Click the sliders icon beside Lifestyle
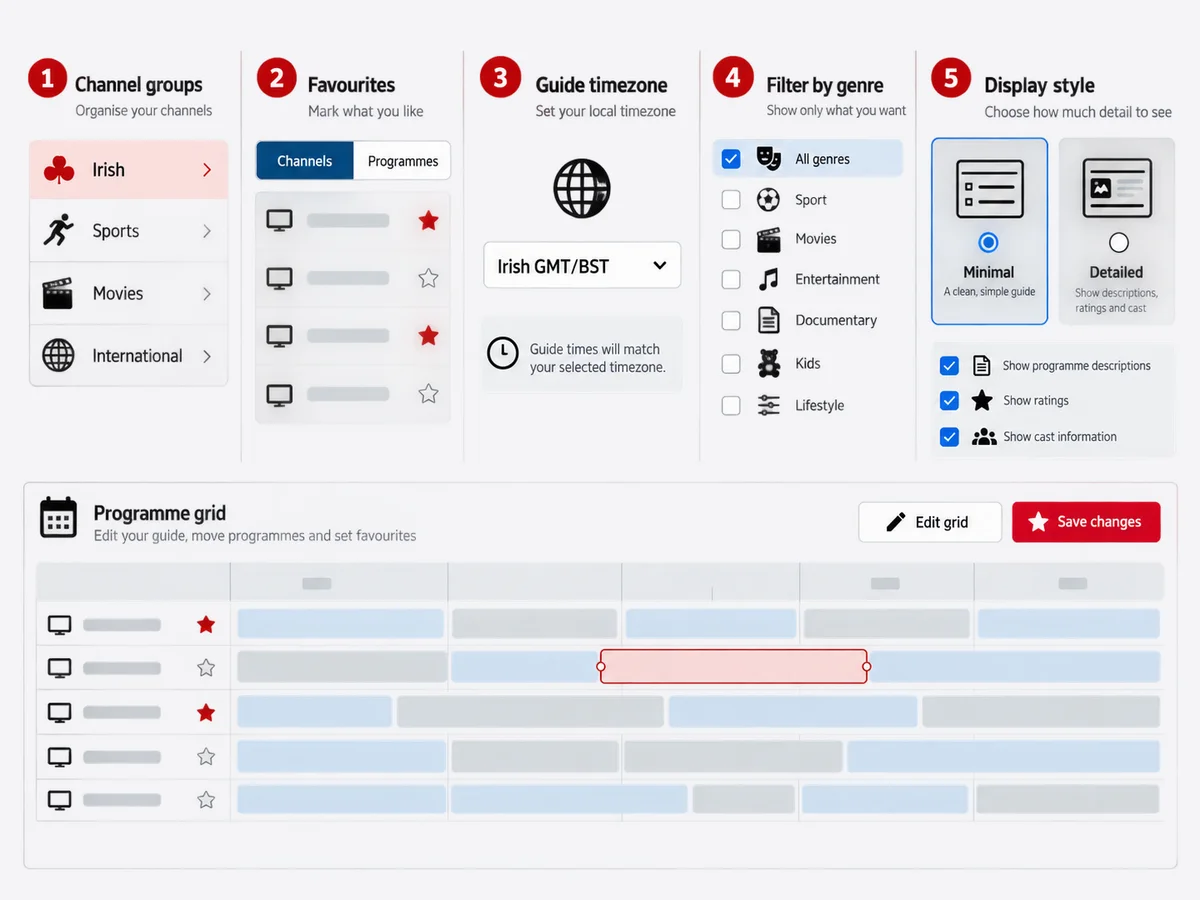 768,405
